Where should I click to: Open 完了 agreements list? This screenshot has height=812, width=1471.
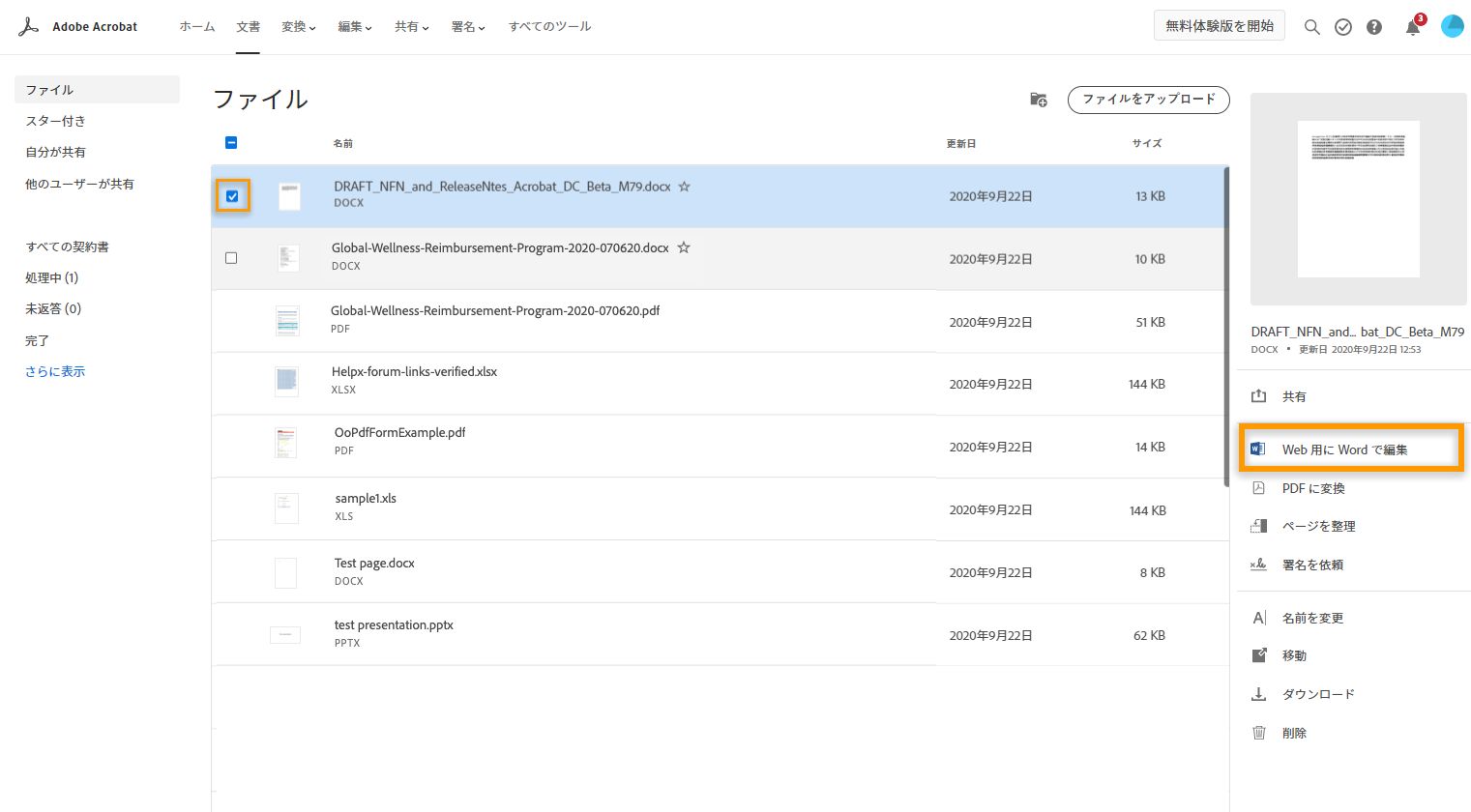pos(37,340)
